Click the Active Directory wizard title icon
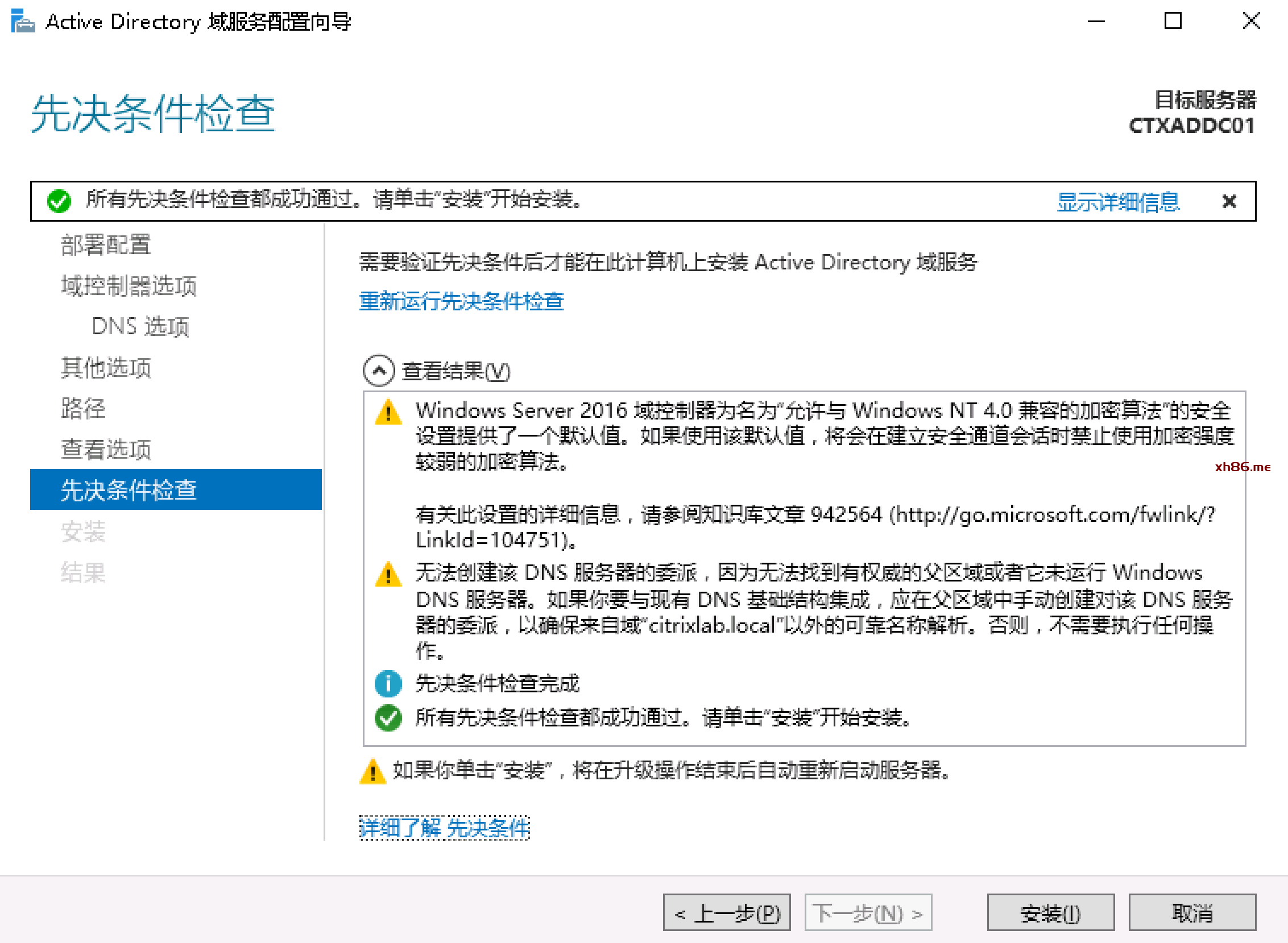The image size is (1288, 943). pyautogui.click(x=23, y=22)
